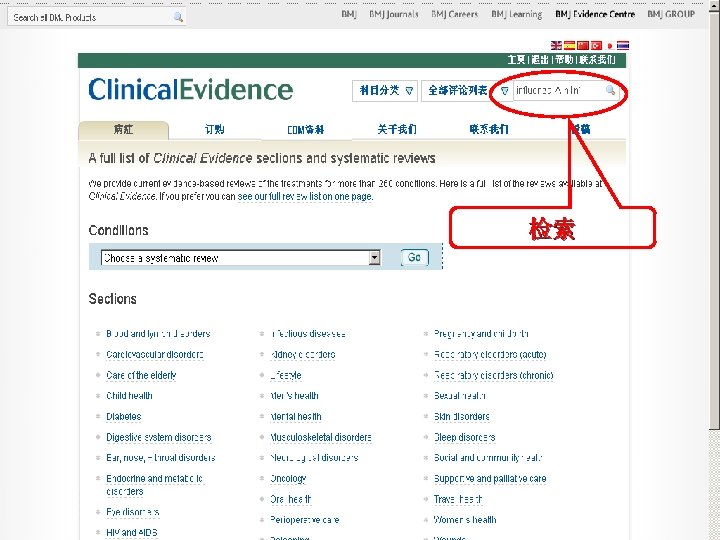The width and height of the screenshot is (720, 540).
Task: Open Perioperative care section
Action: click(x=304, y=520)
